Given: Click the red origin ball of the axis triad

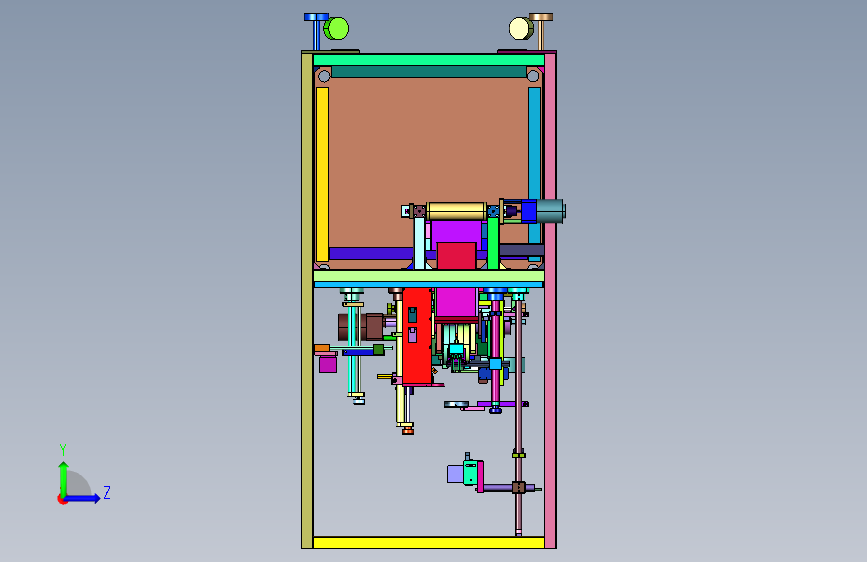Looking at the screenshot, I should click(62, 499).
